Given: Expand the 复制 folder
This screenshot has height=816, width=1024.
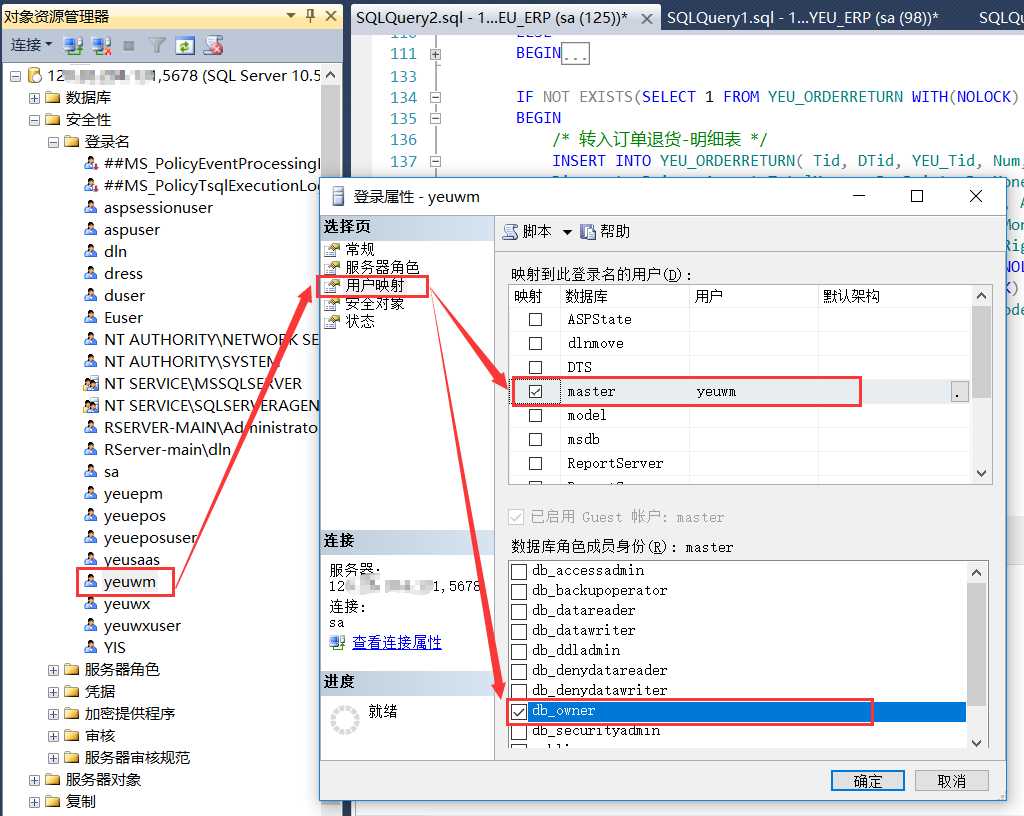Looking at the screenshot, I should pos(35,802).
